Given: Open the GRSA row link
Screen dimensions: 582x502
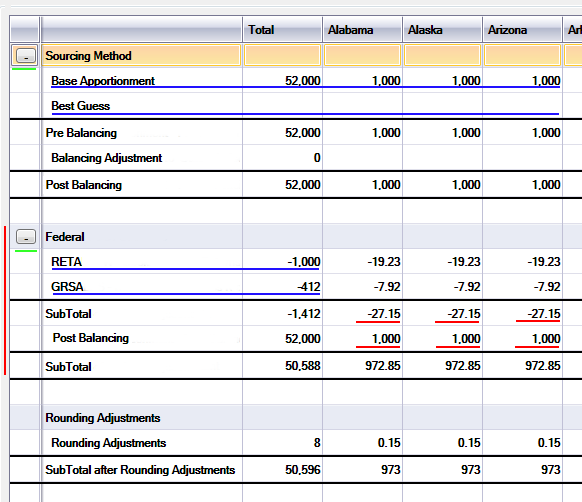Looking at the screenshot, I should (x=67, y=287).
